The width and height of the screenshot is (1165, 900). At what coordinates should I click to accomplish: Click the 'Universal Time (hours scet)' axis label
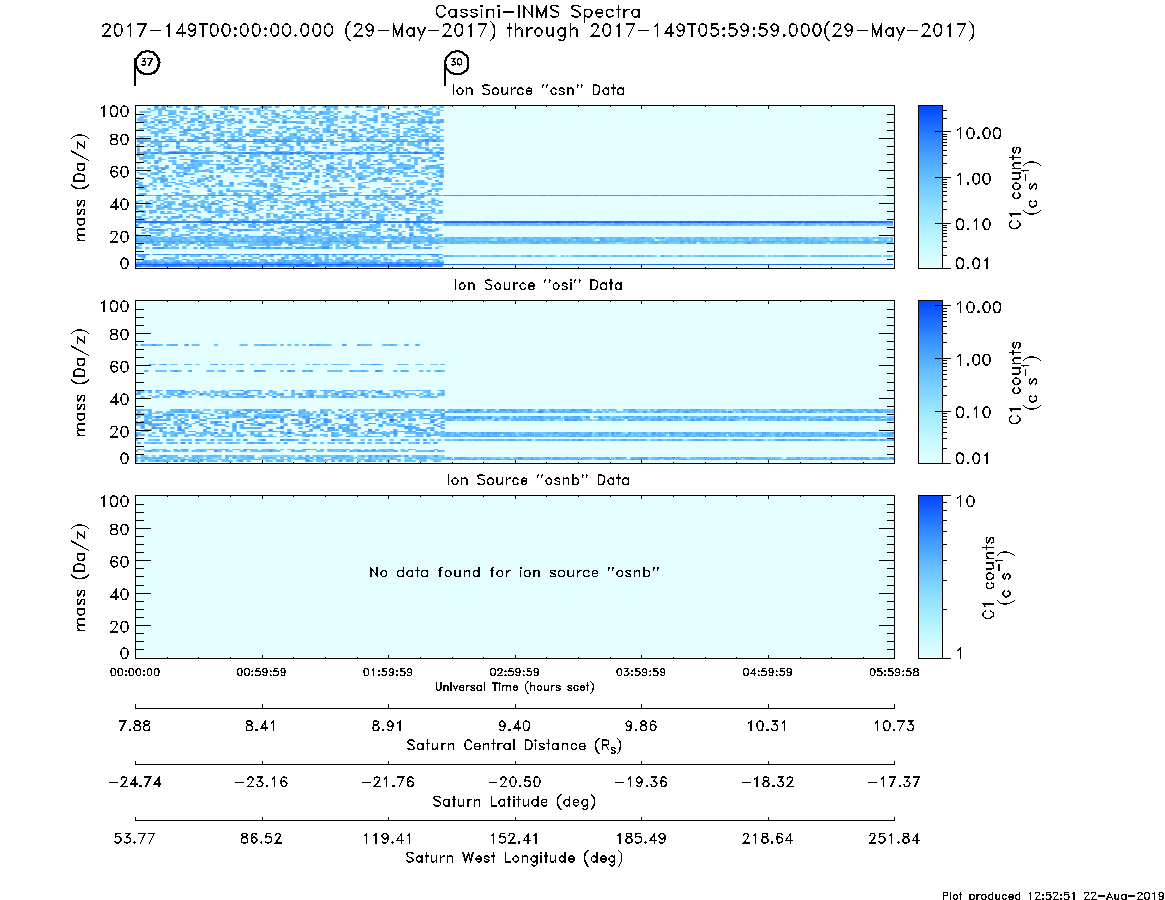pos(514,687)
